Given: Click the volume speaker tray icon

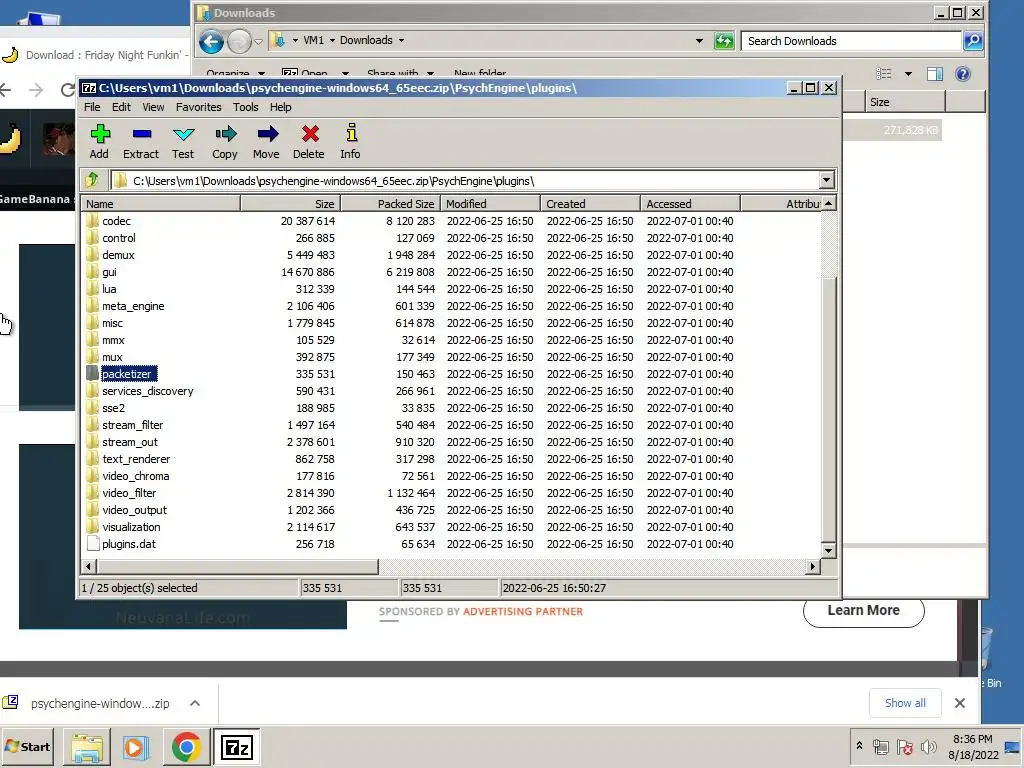Looking at the screenshot, I should pos(928,747).
